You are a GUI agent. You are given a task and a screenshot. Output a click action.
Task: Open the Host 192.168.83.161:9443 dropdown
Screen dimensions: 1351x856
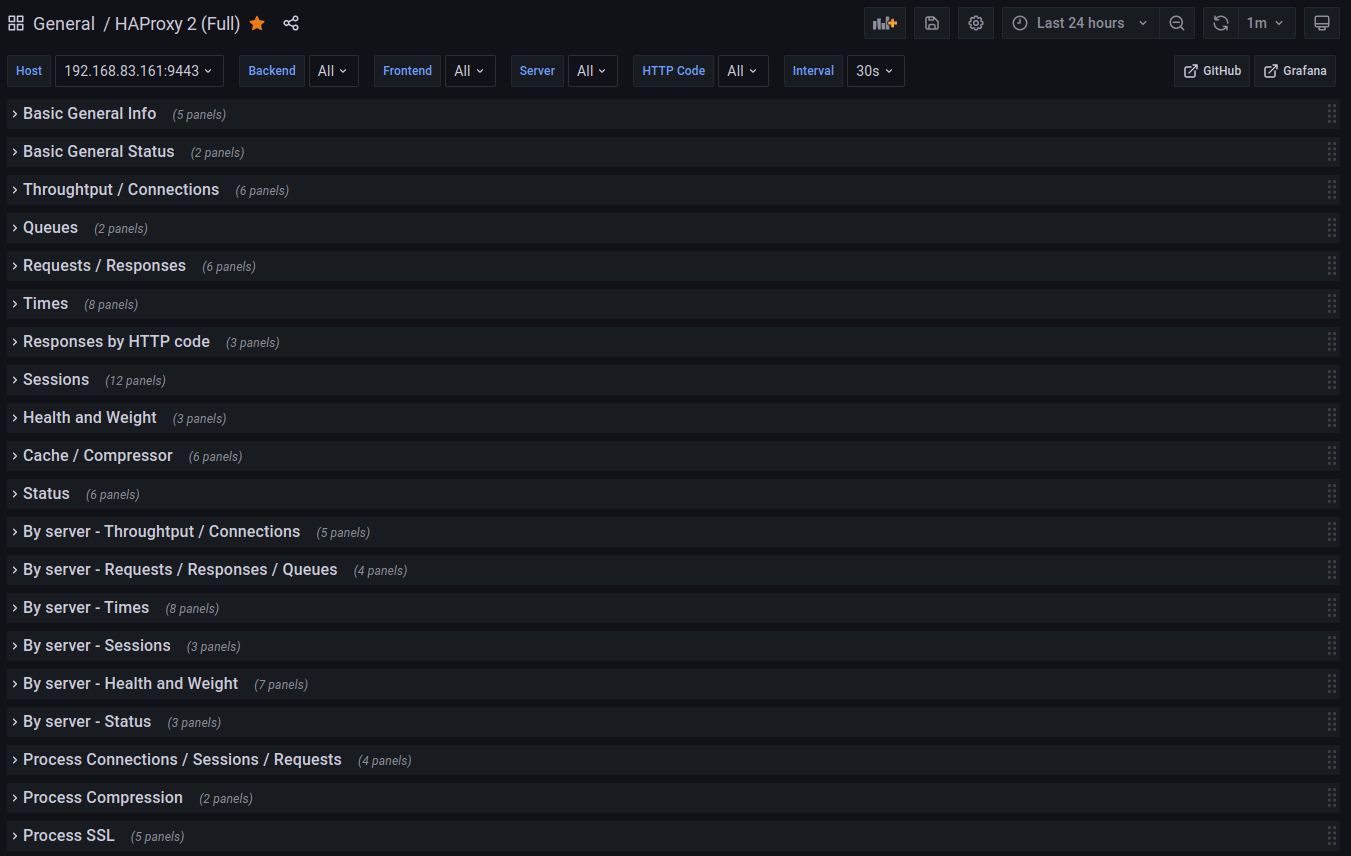(139, 71)
